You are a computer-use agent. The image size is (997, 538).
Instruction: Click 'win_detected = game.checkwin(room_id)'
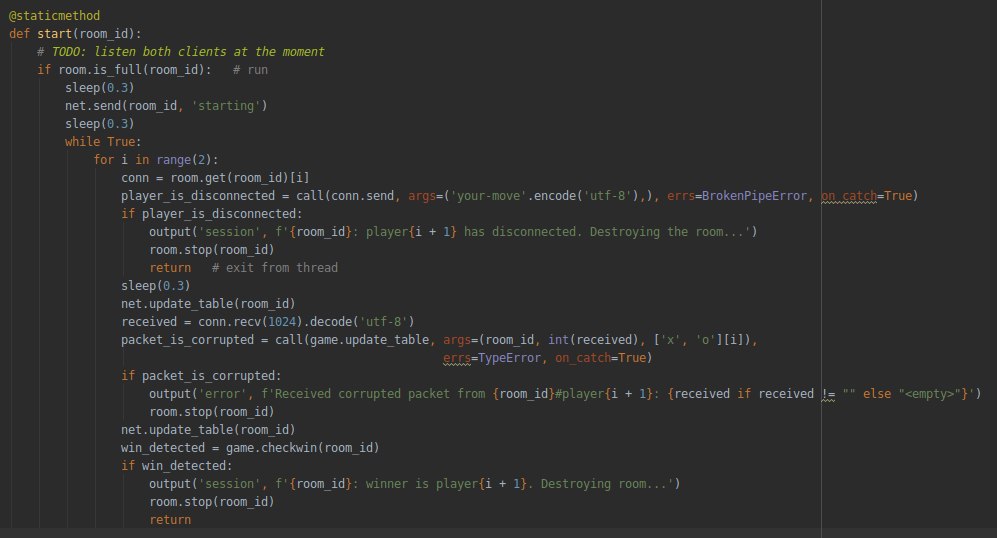pyautogui.click(x=250, y=448)
